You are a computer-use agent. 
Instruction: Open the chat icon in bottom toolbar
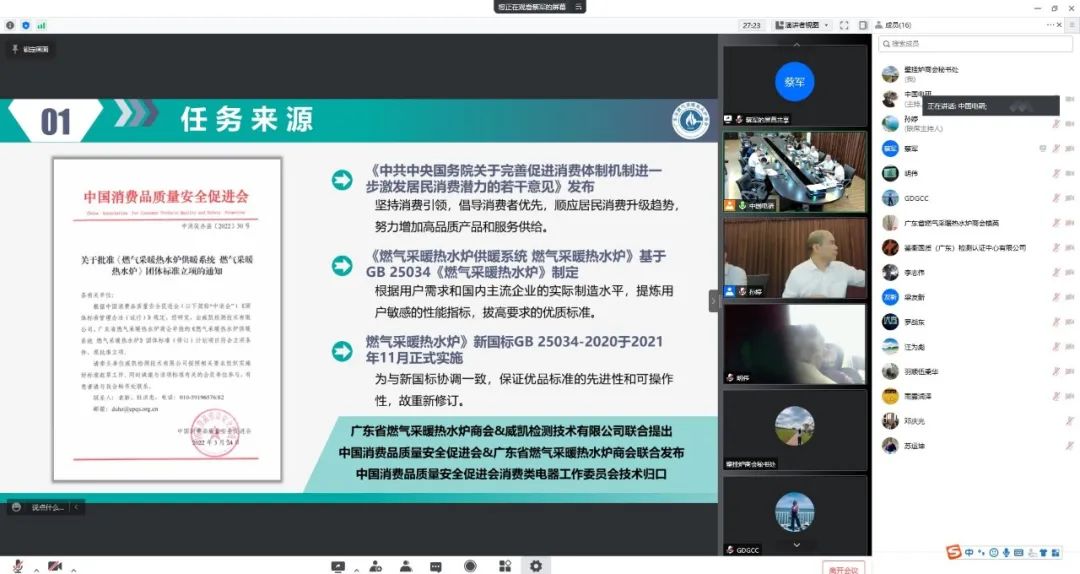coord(436,566)
